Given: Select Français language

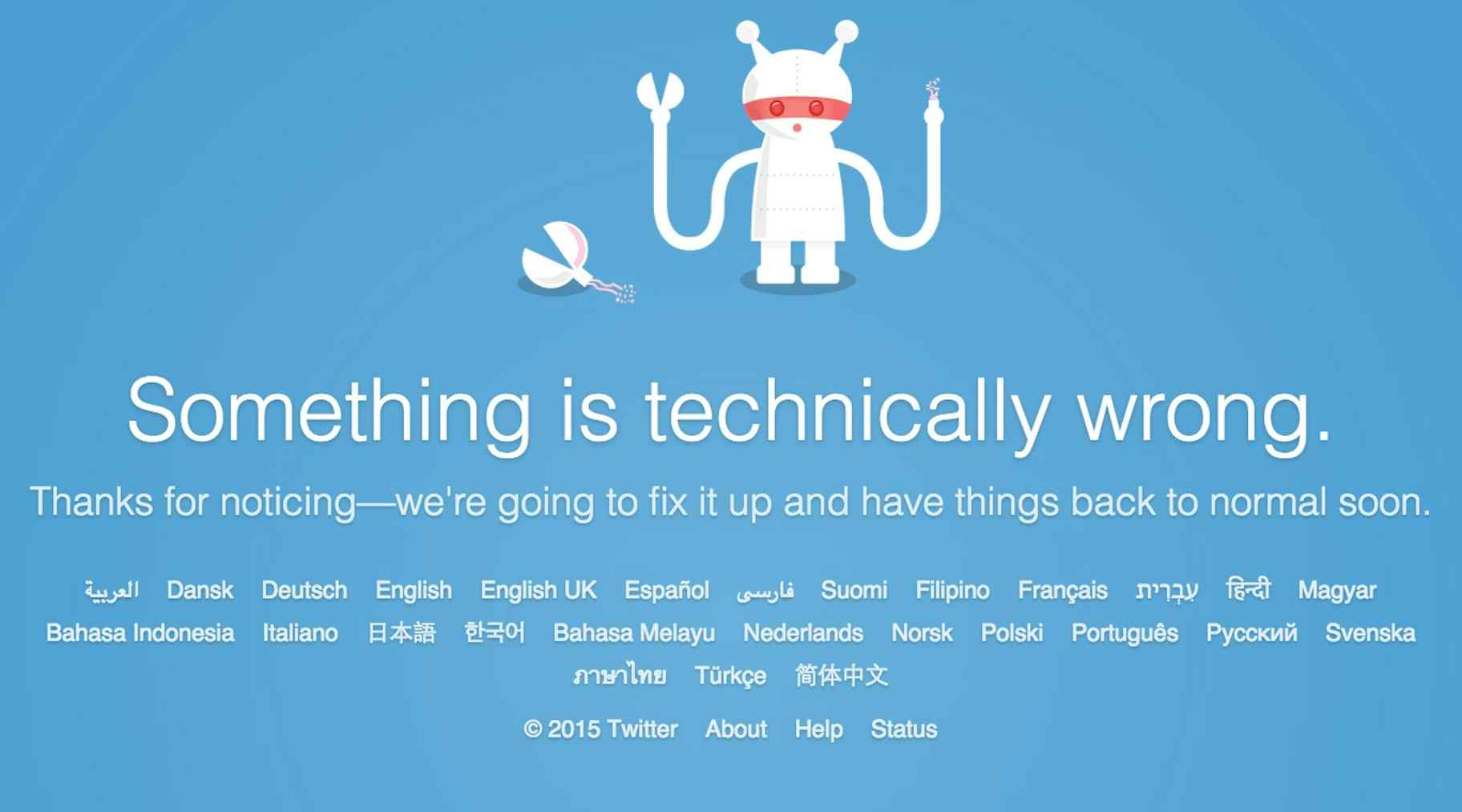Looking at the screenshot, I should 1063,591.
